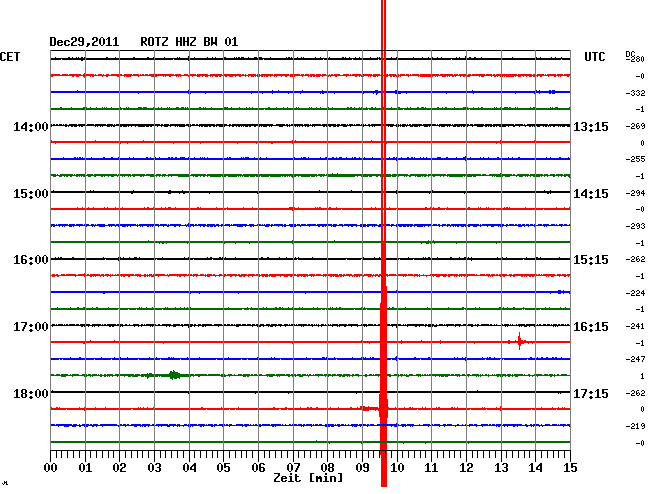Click the DC offset value -241
Screen dimensions: 650x494
(635, 326)
